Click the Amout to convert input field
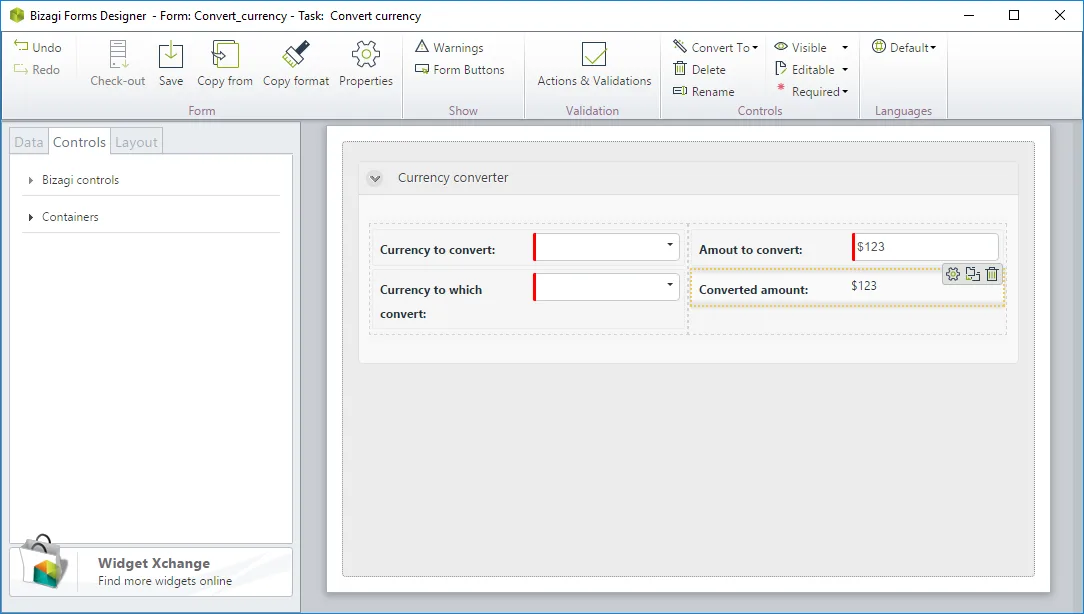Viewport: 1084px width, 614px height. pyautogui.click(x=926, y=247)
